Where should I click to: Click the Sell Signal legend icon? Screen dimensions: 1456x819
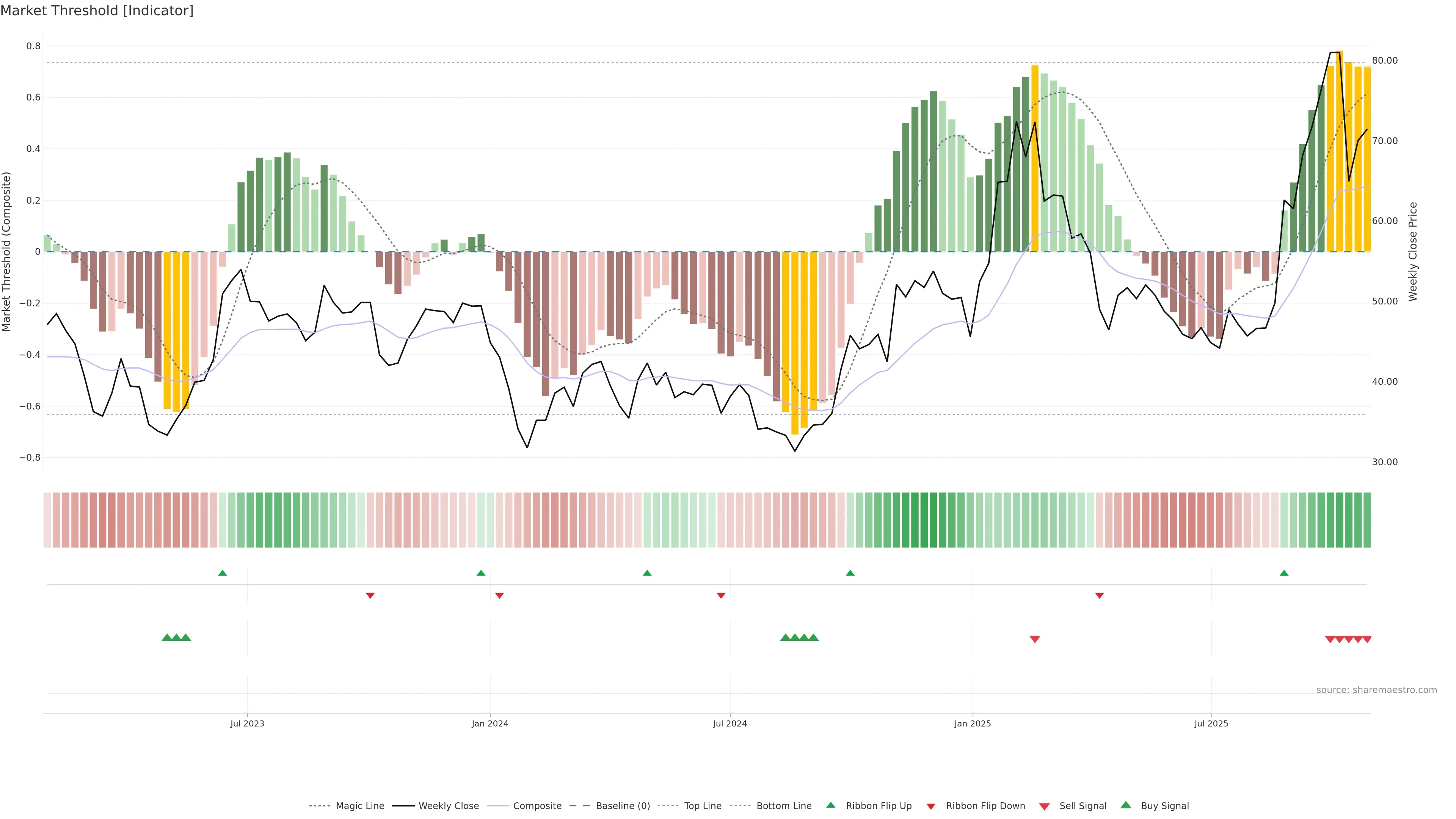pyautogui.click(x=1045, y=806)
